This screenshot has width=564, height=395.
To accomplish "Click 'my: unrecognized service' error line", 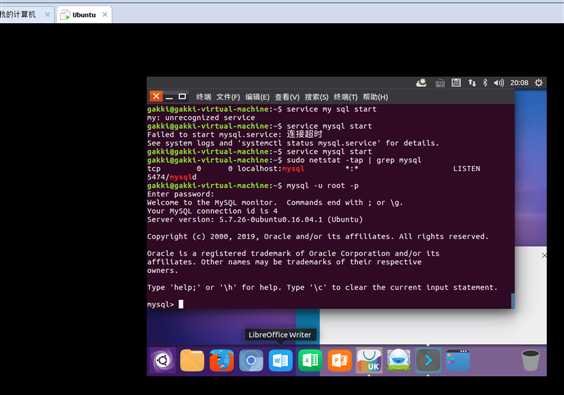I will [x=201, y=118].
